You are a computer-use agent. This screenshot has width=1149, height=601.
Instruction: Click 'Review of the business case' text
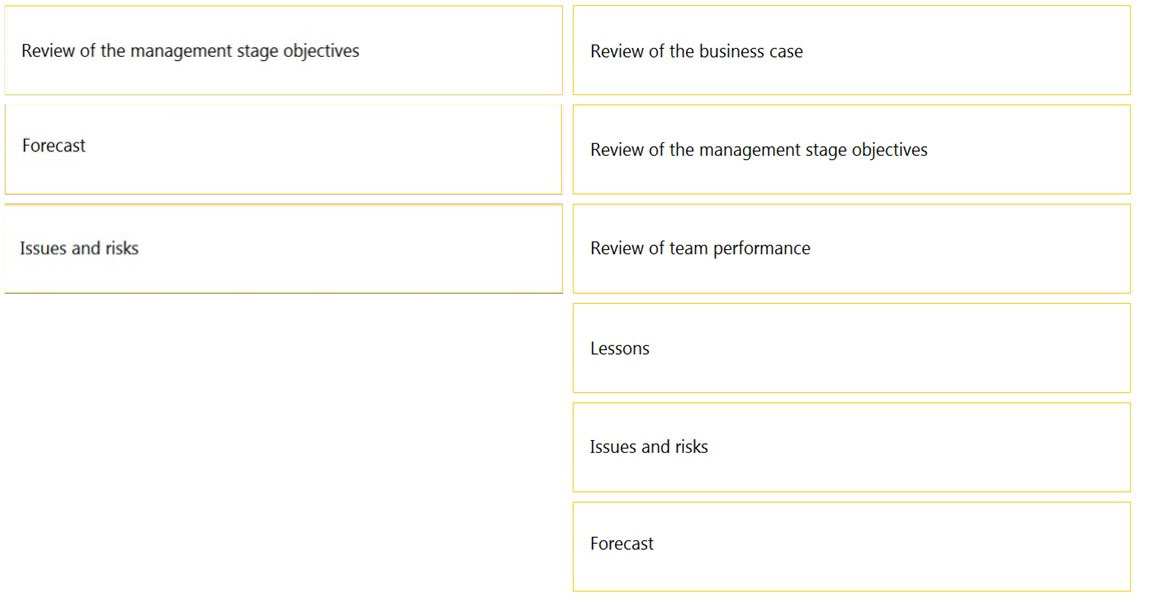696,51
